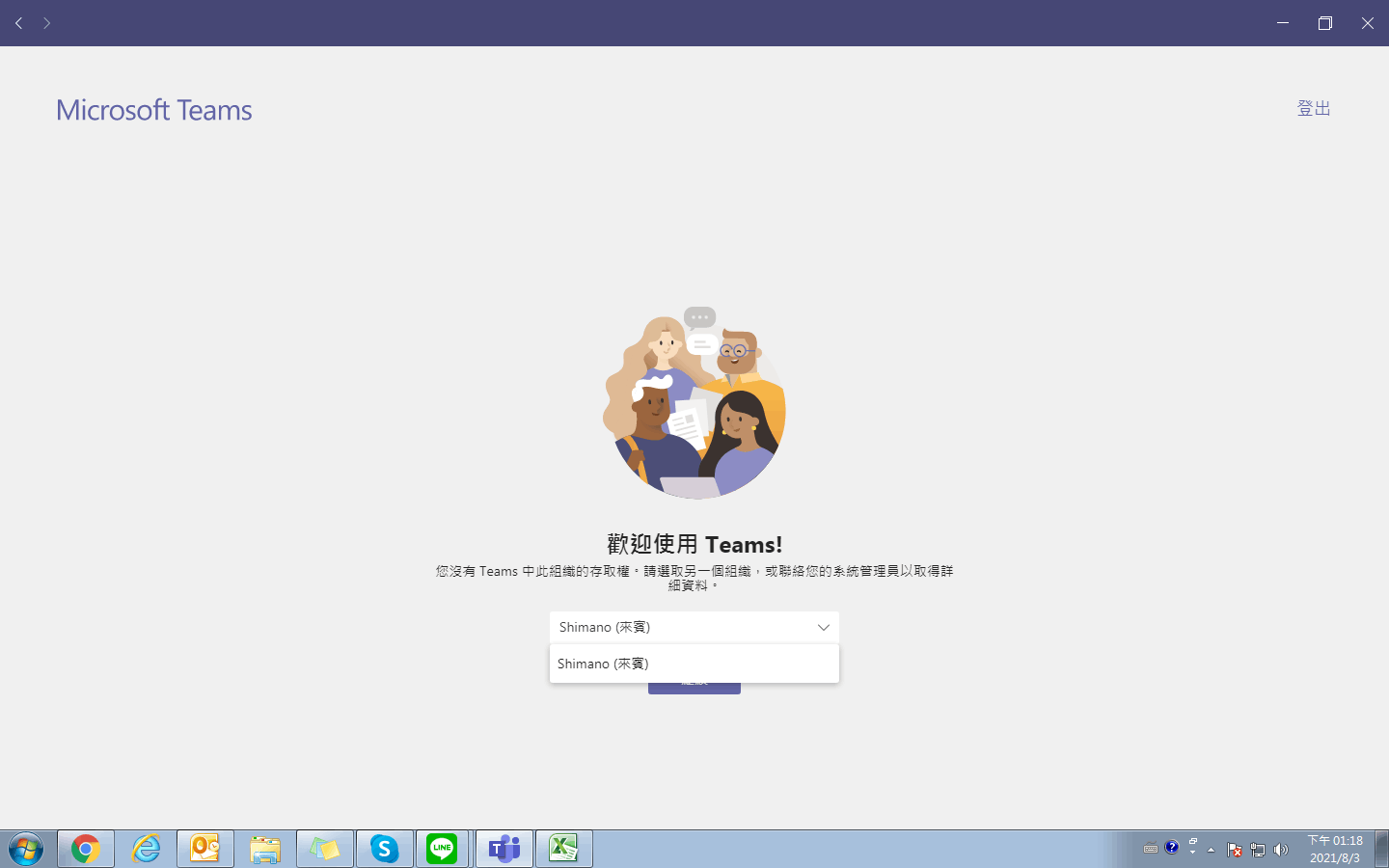Open the volume speaker control

coord(1281,850)
